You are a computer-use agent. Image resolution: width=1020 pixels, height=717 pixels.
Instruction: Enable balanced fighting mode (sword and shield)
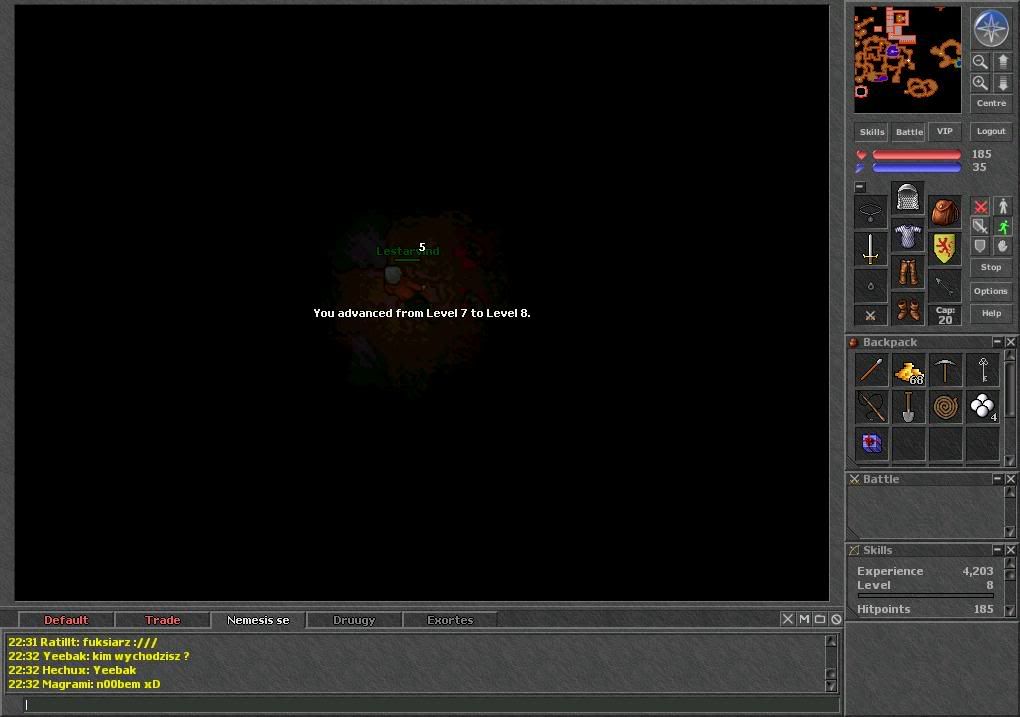click(980, 226)
